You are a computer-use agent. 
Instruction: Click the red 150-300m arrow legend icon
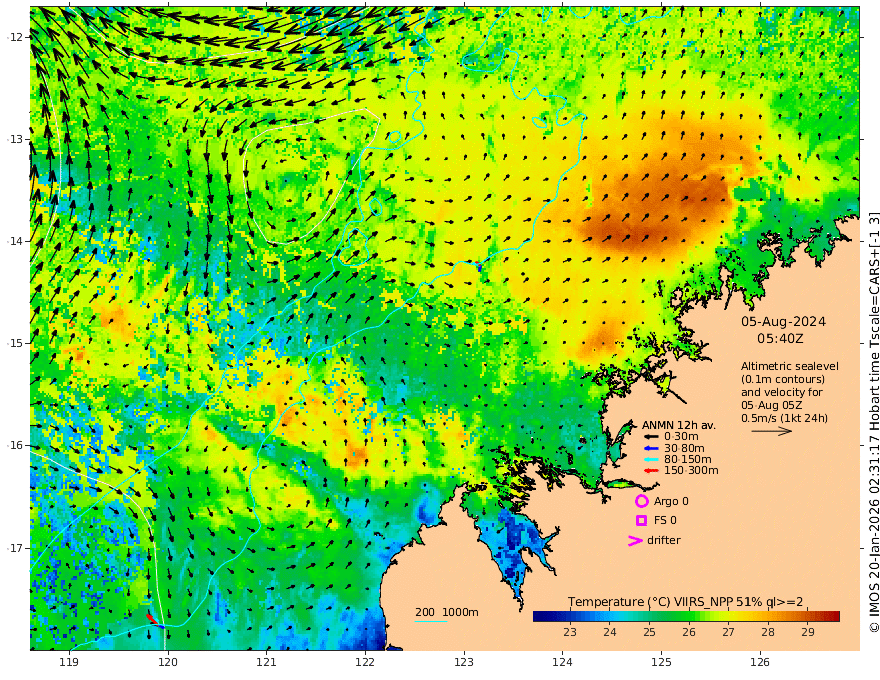coord(650,471)
